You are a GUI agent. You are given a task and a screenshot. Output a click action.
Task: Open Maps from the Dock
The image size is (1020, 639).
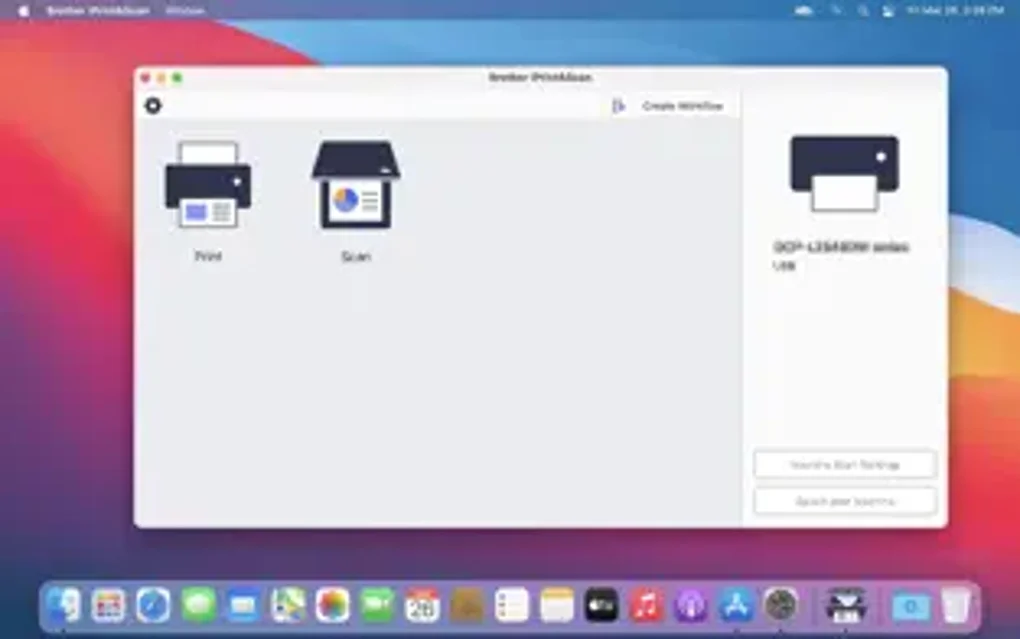click(288, 605)
